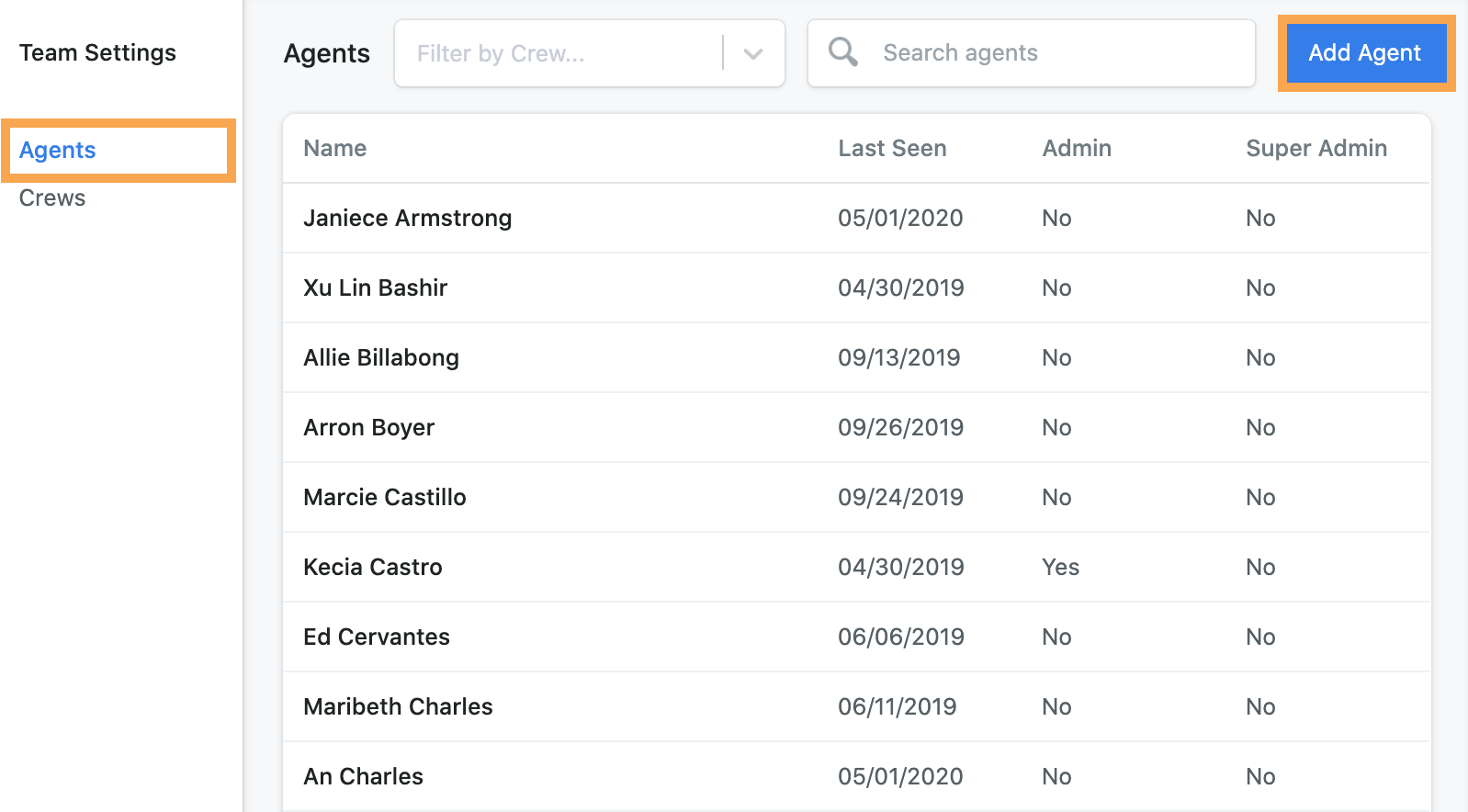Click the date 09/24/2019
The height and width of the screenshot is (812, 1468).
point(901,497)
